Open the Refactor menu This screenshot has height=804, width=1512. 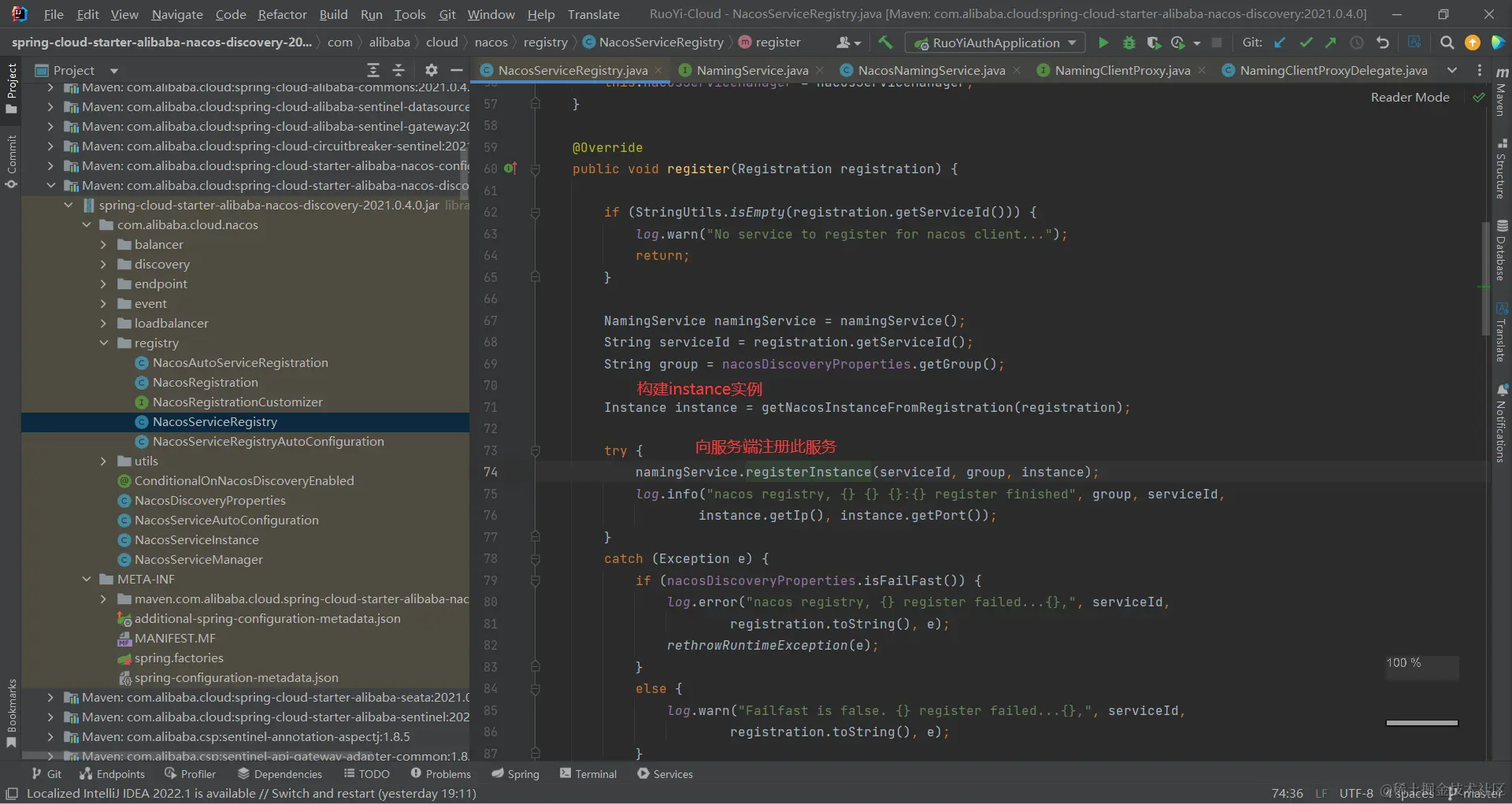(282, 14)
